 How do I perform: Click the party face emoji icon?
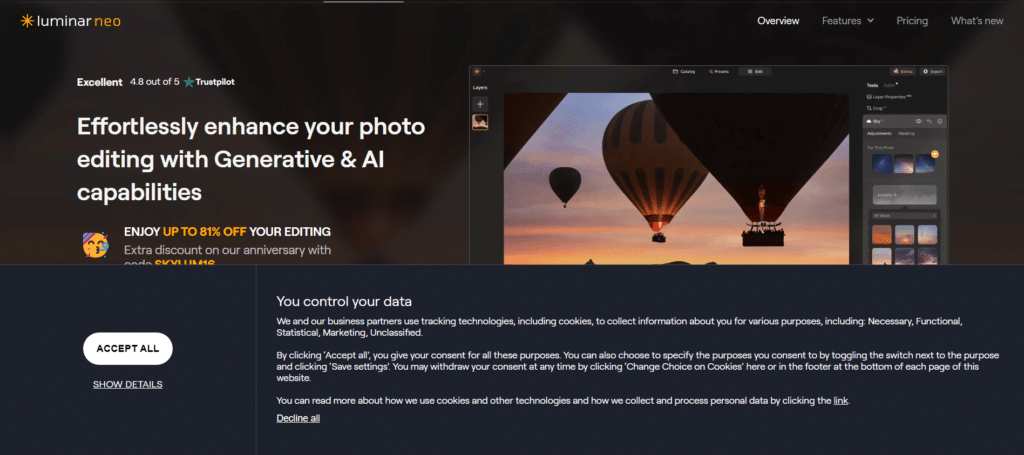click(x=95, y=245)
